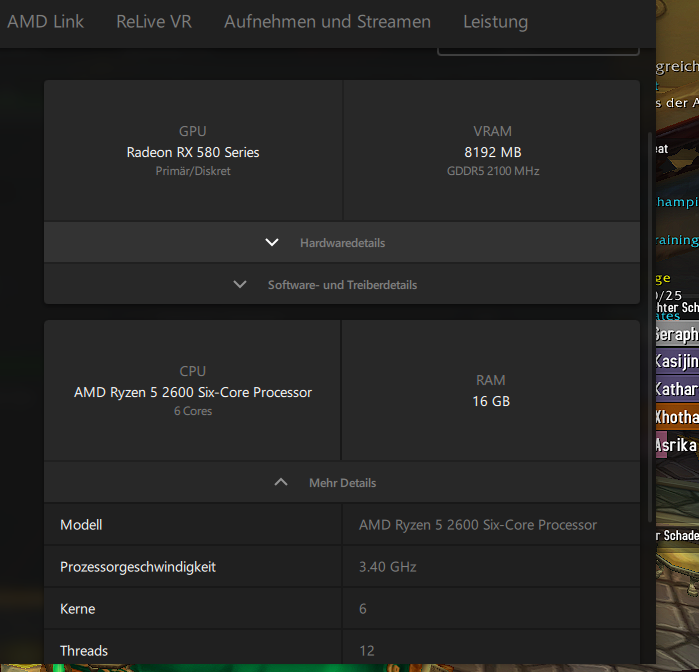Click the RAM heading label
The image size is (699, 672).
click(490, 380)
